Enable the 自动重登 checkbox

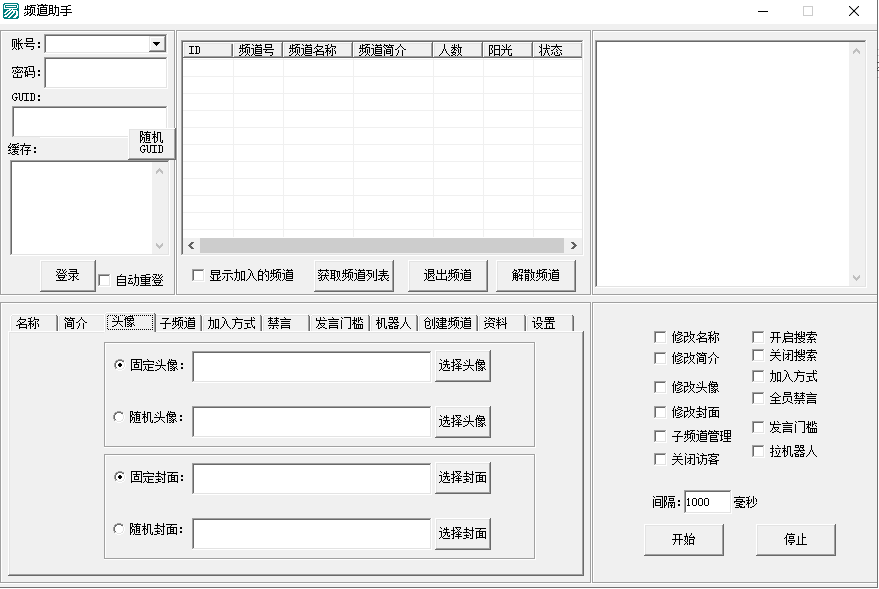pos(105,281)
